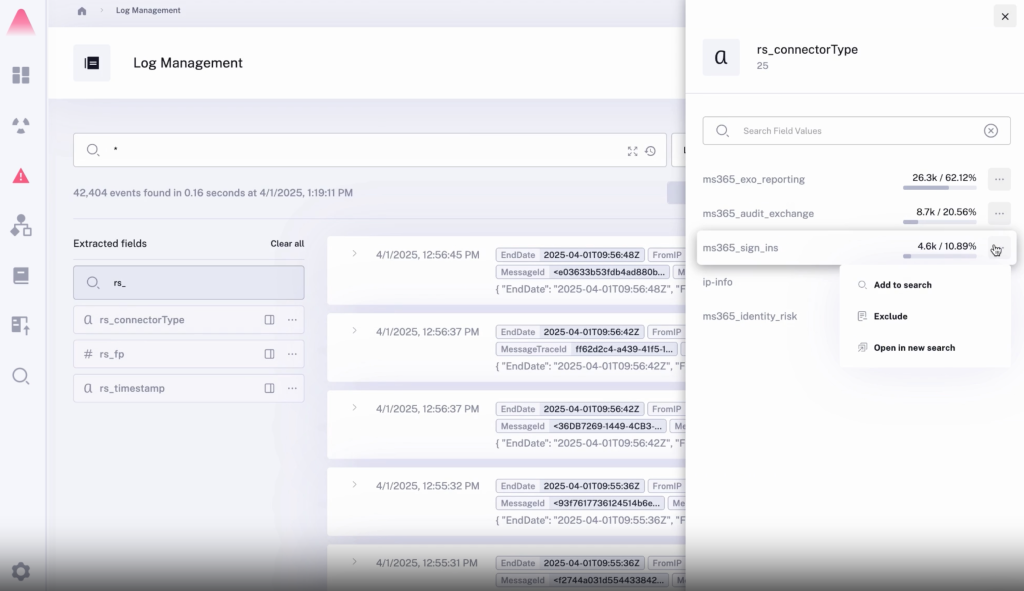Expand the first log event row
The image size is (1024, 591).
[x=353, y=253]
